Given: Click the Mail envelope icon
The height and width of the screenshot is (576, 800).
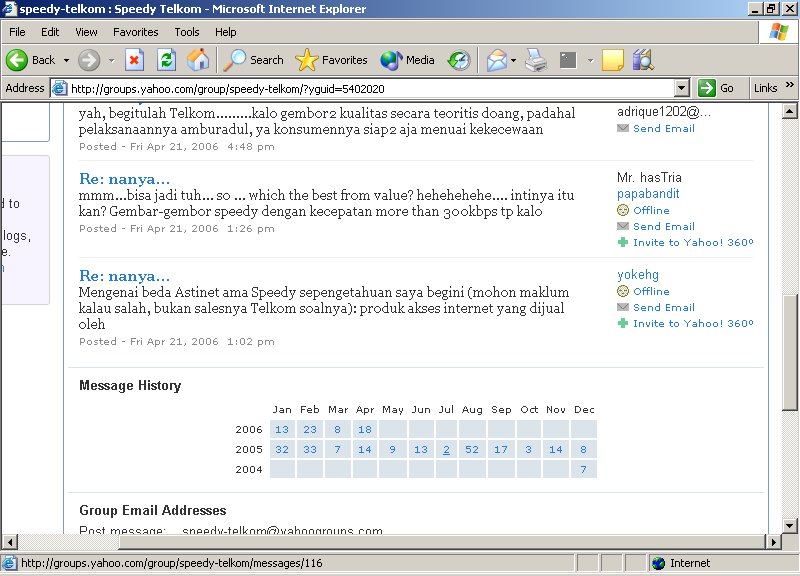Looking at the screenshot, I should pos(496,61).
